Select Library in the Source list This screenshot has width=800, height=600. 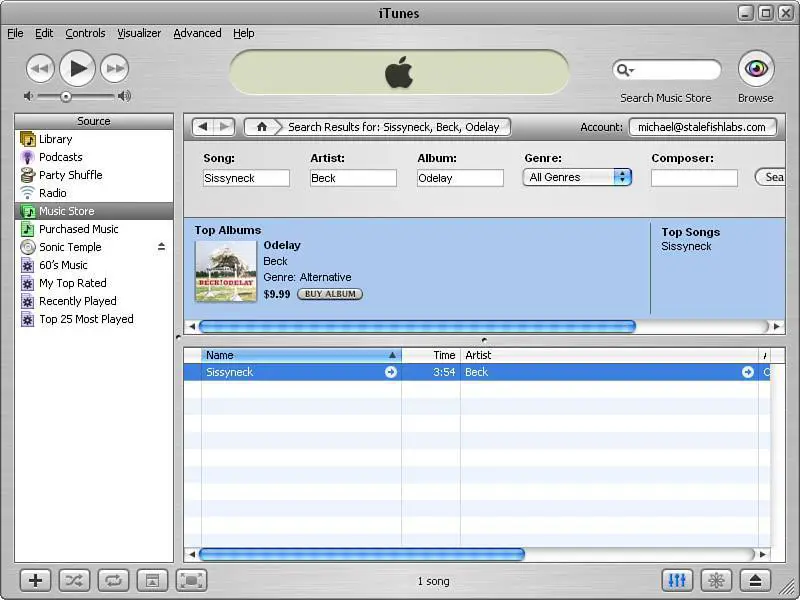(94, 139)
